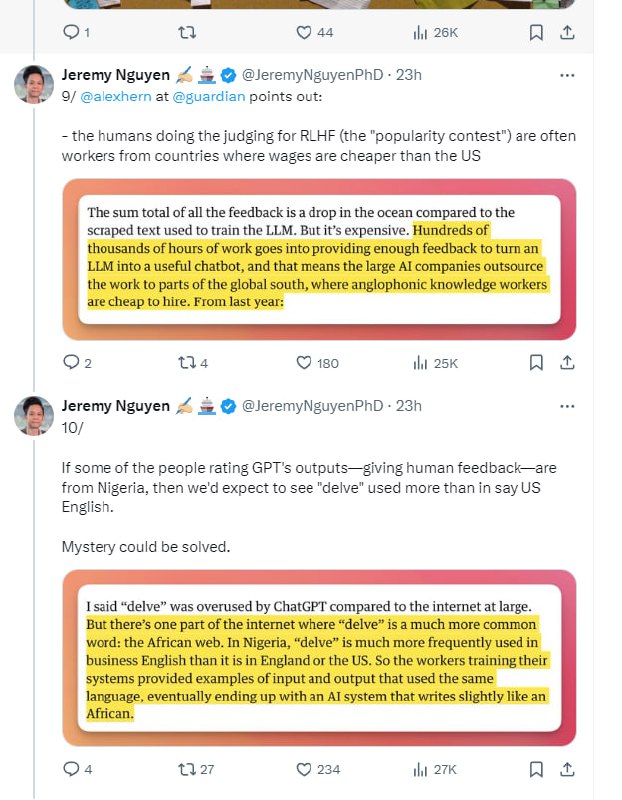This screenshot has height=800, width=622.
Task: Open the highlighted delve quote image
Action: [x=319, y=658]
